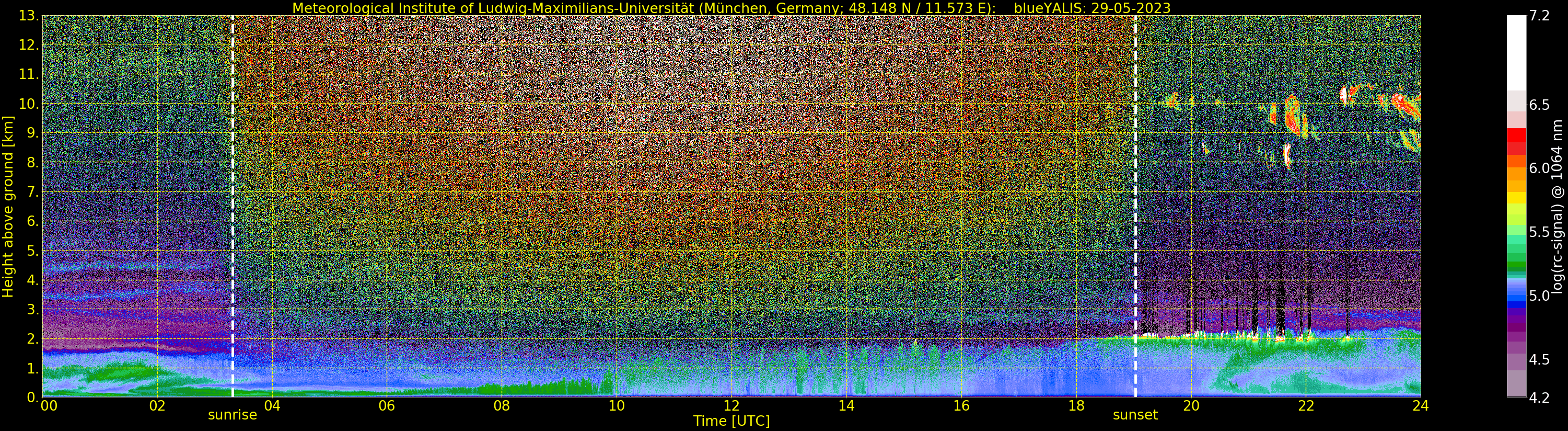Click the time axis tick label '14'
The image size is (1568, 431).
click(x=846, y=406)
